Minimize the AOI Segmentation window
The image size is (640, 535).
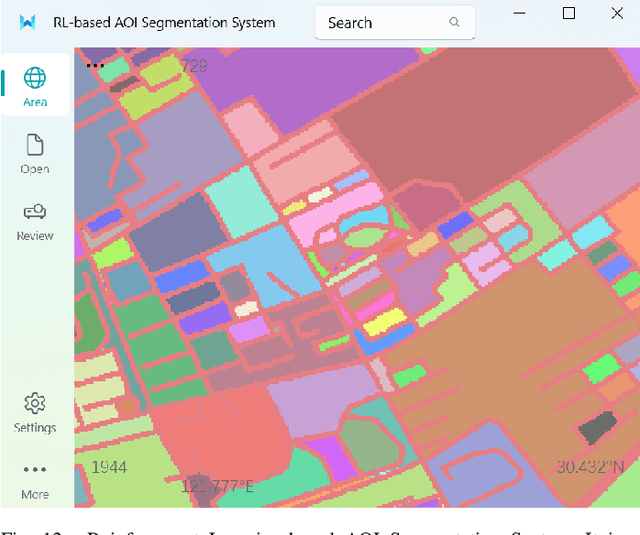coord(520,14)
